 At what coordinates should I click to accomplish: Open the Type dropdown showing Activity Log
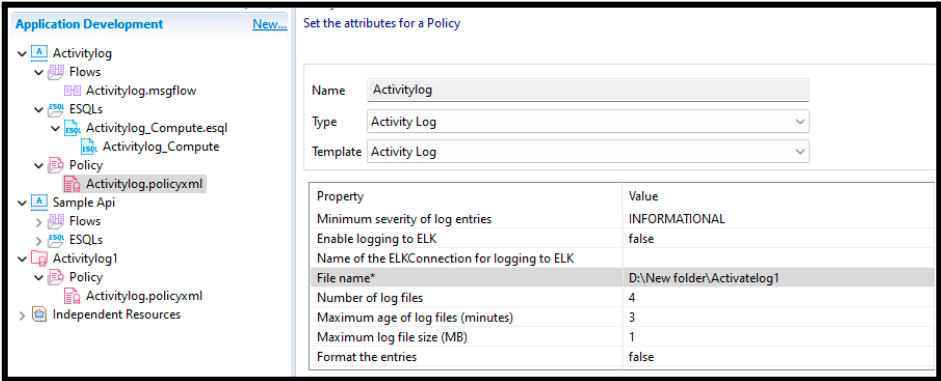tap(588, 121)
